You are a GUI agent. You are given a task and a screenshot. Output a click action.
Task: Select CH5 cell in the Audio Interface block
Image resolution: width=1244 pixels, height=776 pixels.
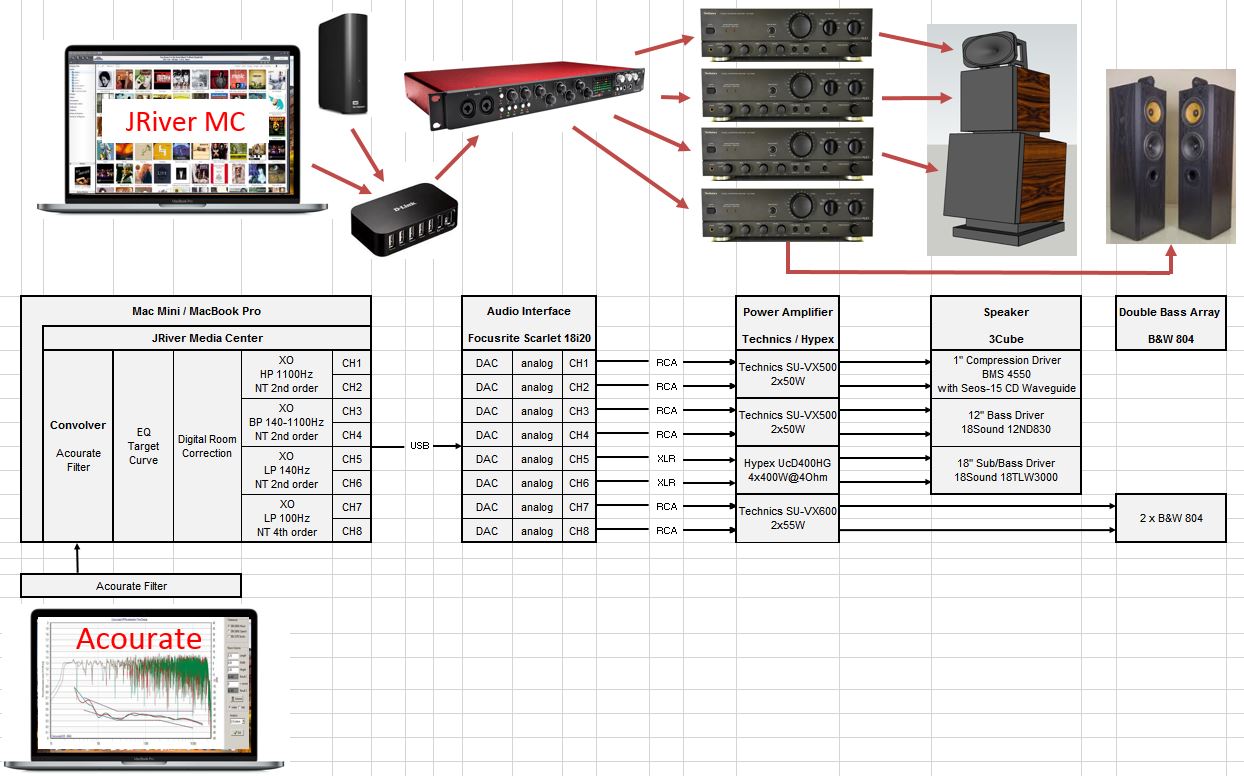579,458
